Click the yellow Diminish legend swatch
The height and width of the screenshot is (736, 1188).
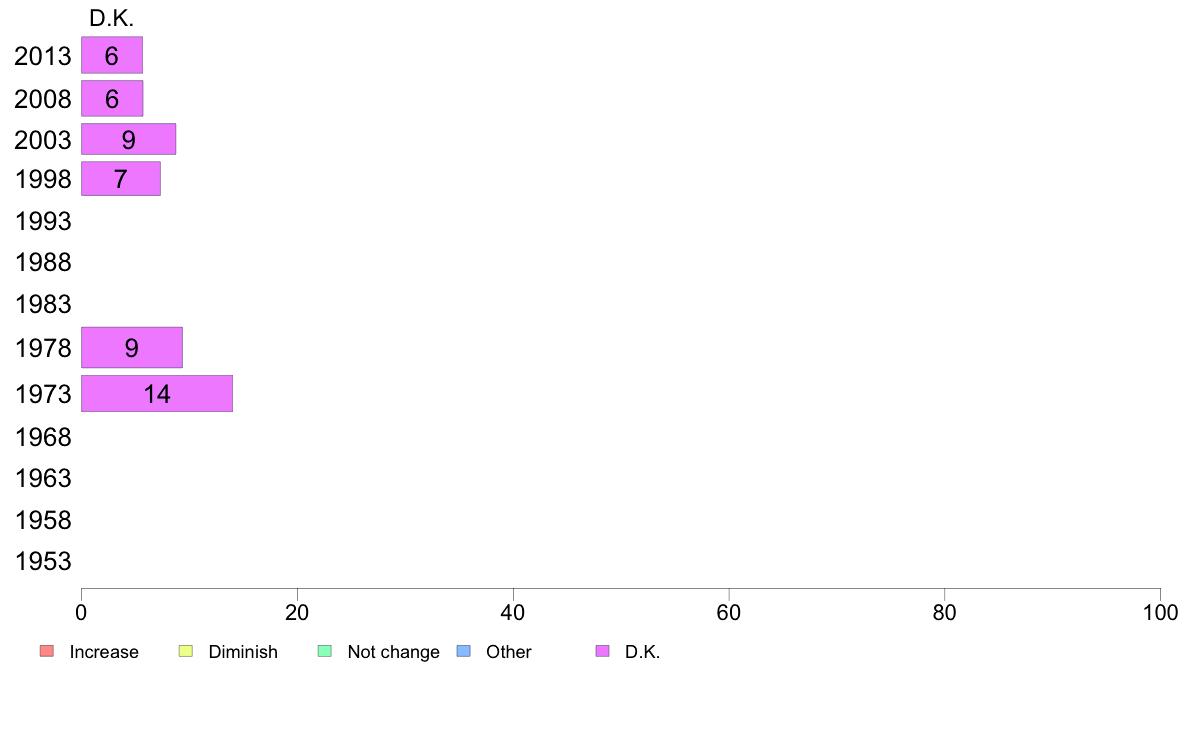tap(186, 651)
